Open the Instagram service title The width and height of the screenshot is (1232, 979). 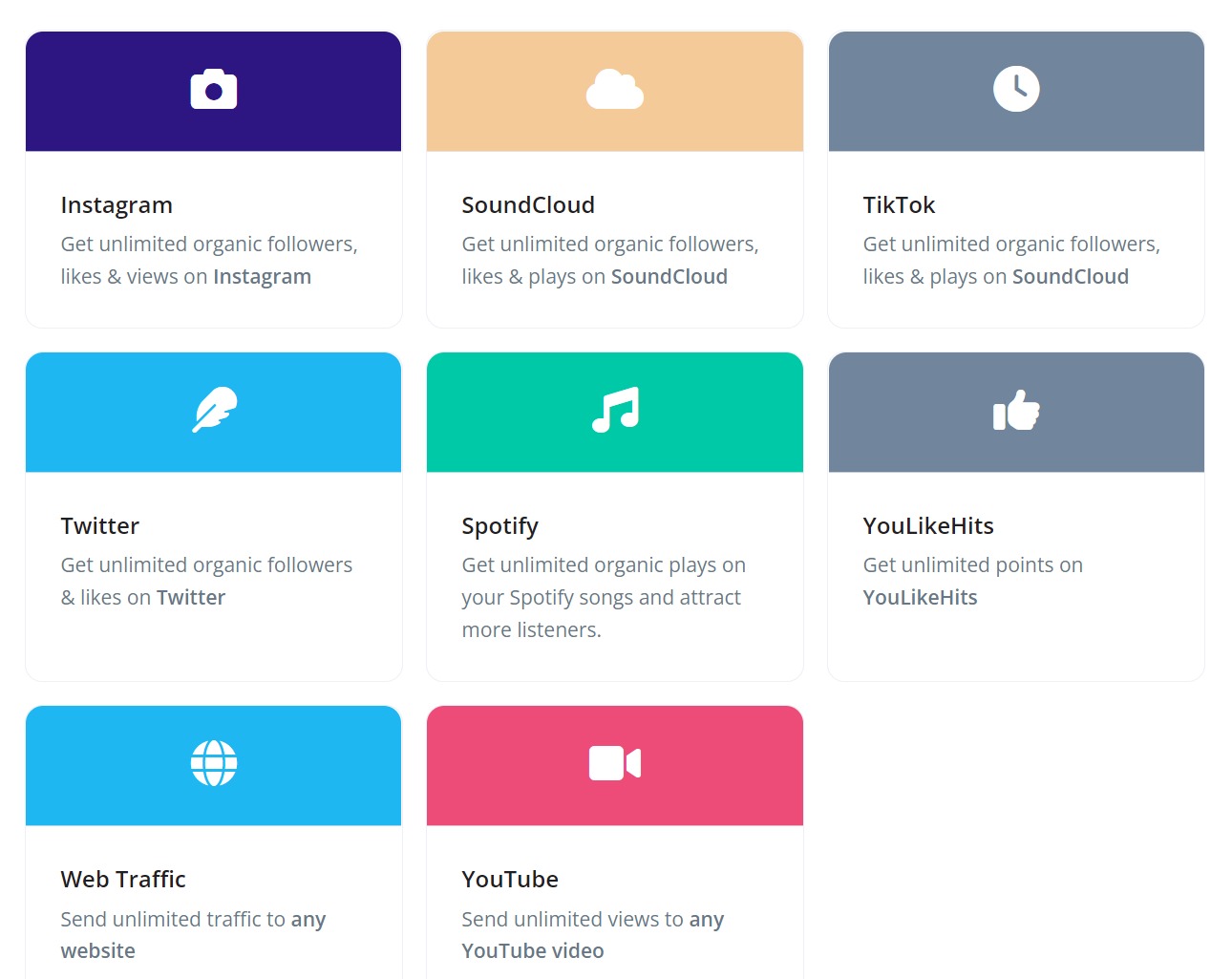click(x=117, y=205)
